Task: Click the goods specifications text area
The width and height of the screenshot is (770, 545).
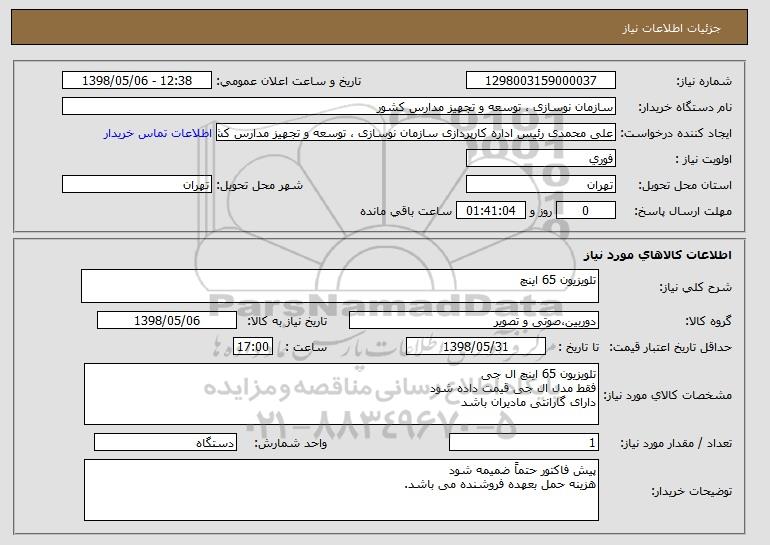Action: point(341,394)
